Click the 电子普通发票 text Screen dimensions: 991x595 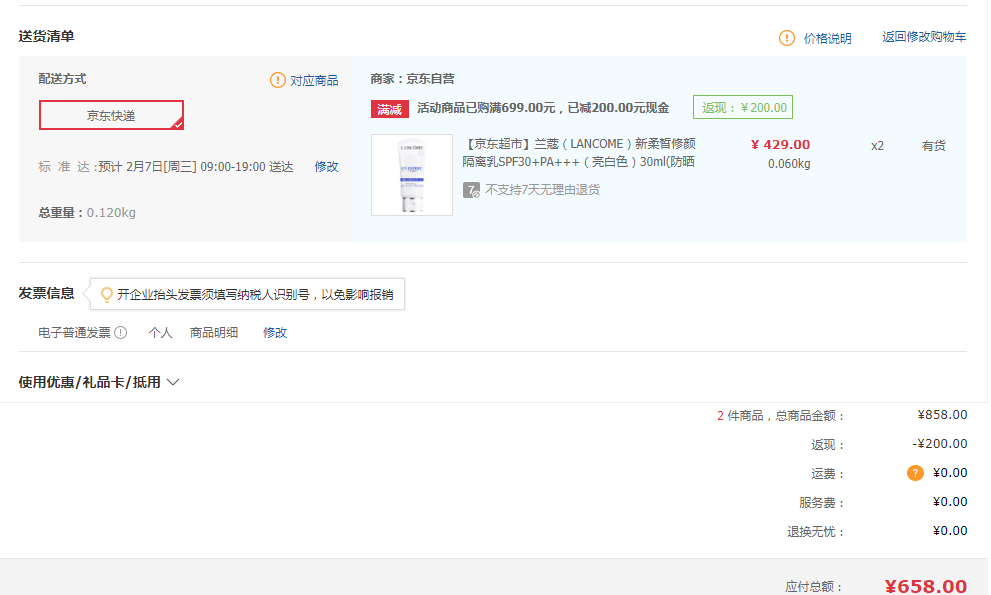(x=74, y=332)
